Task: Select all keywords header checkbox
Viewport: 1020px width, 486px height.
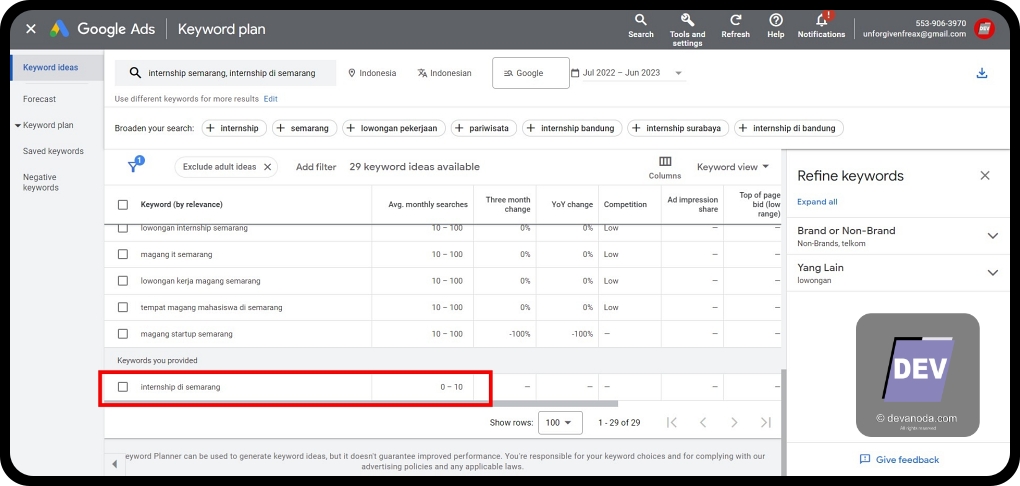Action: click(x=123, y=204)
